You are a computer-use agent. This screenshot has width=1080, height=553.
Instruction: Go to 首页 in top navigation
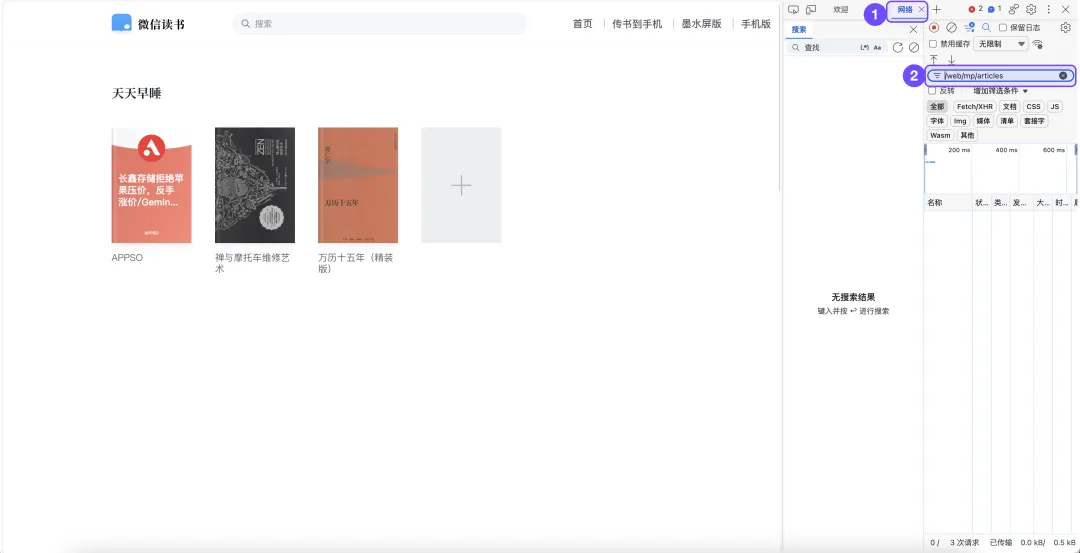pos(583,23)
